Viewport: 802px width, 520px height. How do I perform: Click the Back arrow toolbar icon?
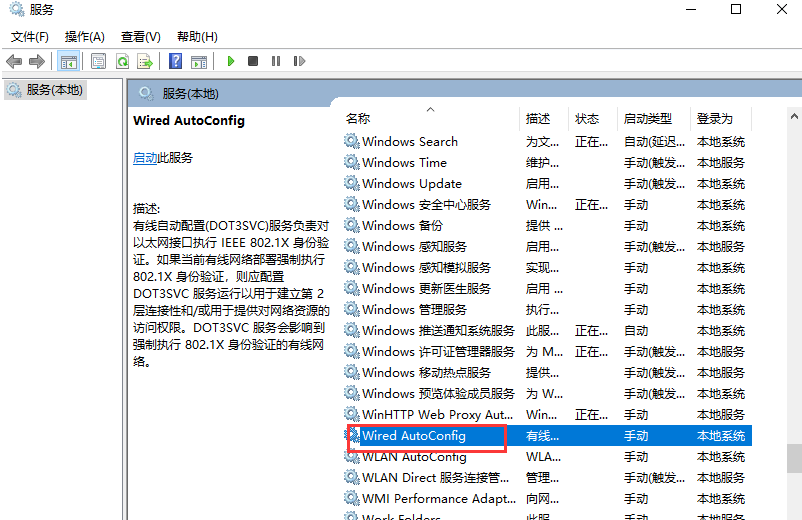point(14,61)
